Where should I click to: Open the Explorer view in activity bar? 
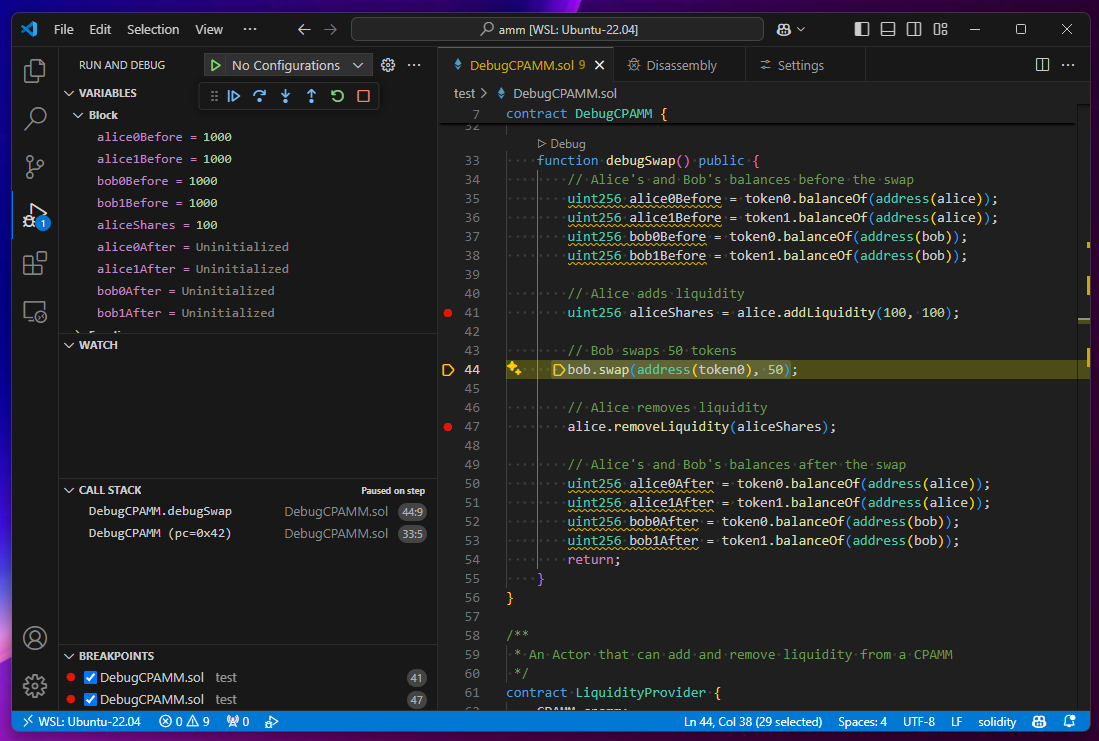click(34, 71)
